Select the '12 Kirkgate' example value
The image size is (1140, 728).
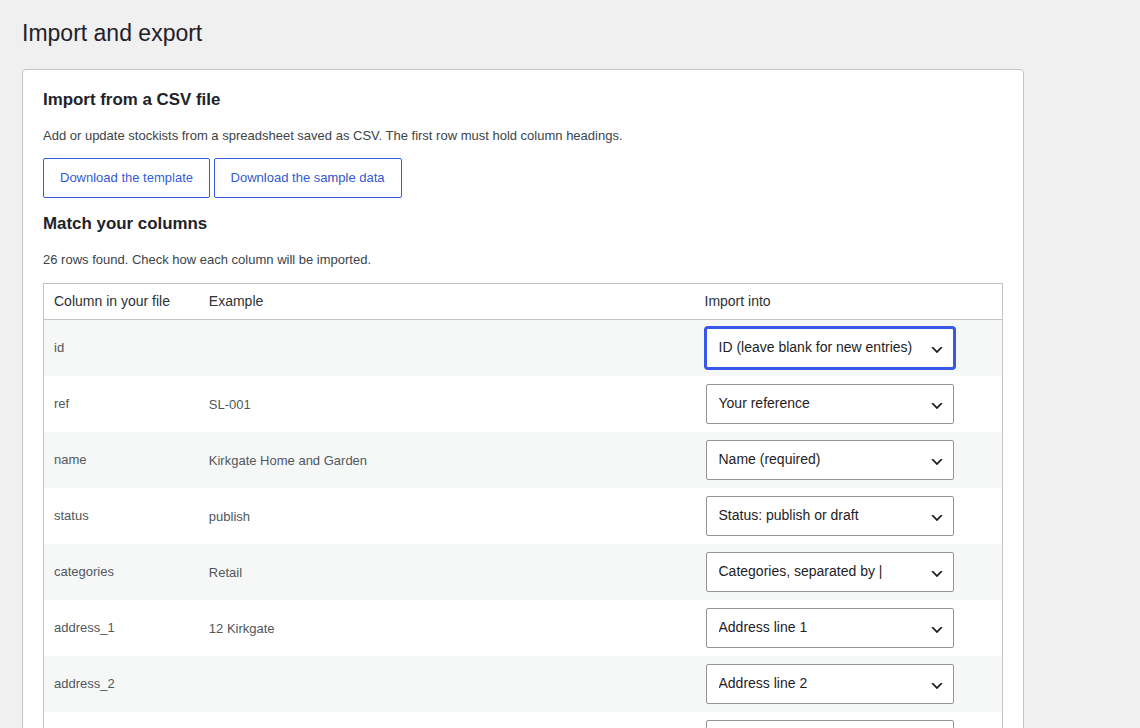click(x=241, y=628)
